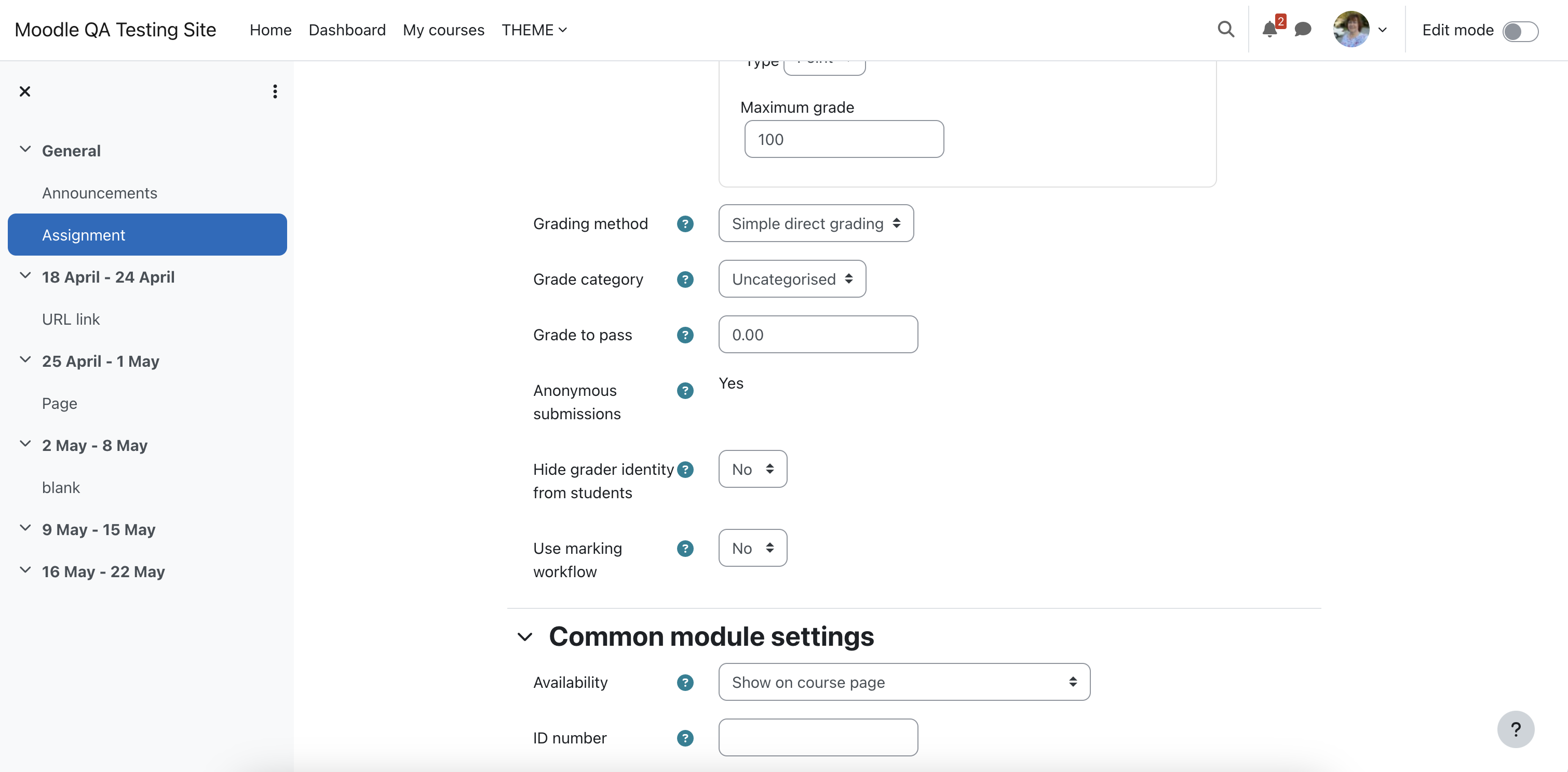Select Assignment in course index
The image size is (1568, 772).
147,235
